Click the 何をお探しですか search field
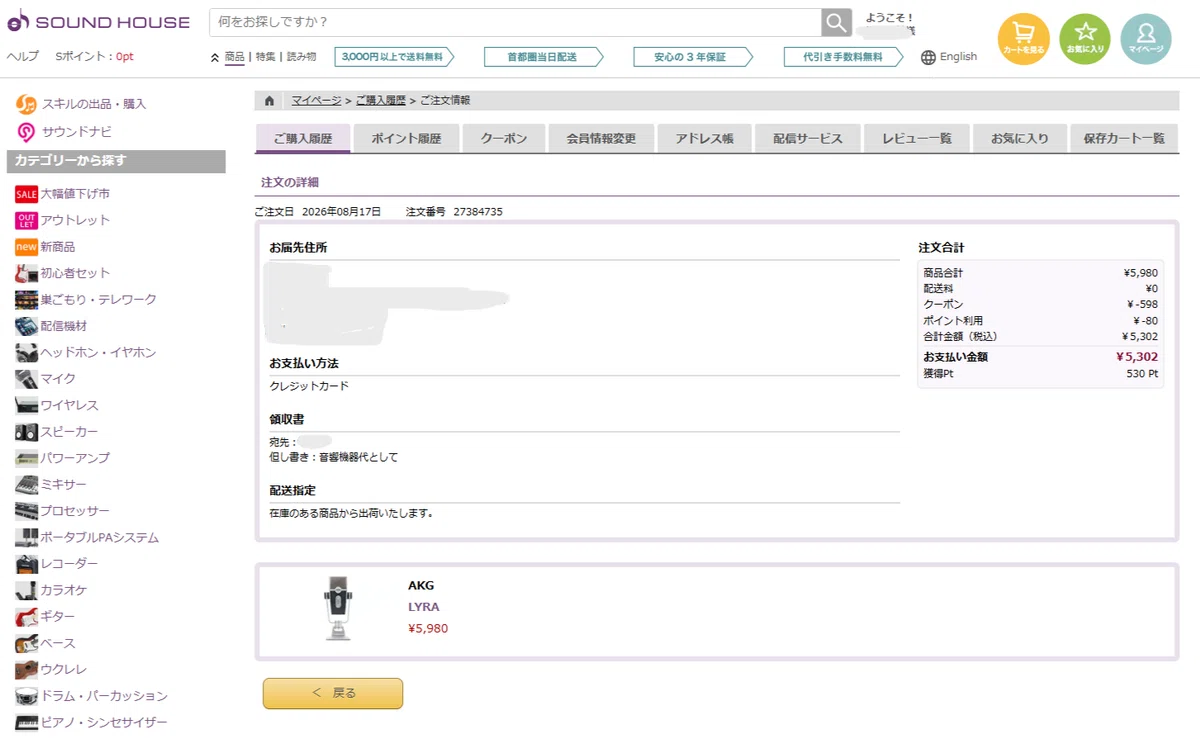Image resolution: width=1200 pixels, height=738 pixels. pos(515,22)
